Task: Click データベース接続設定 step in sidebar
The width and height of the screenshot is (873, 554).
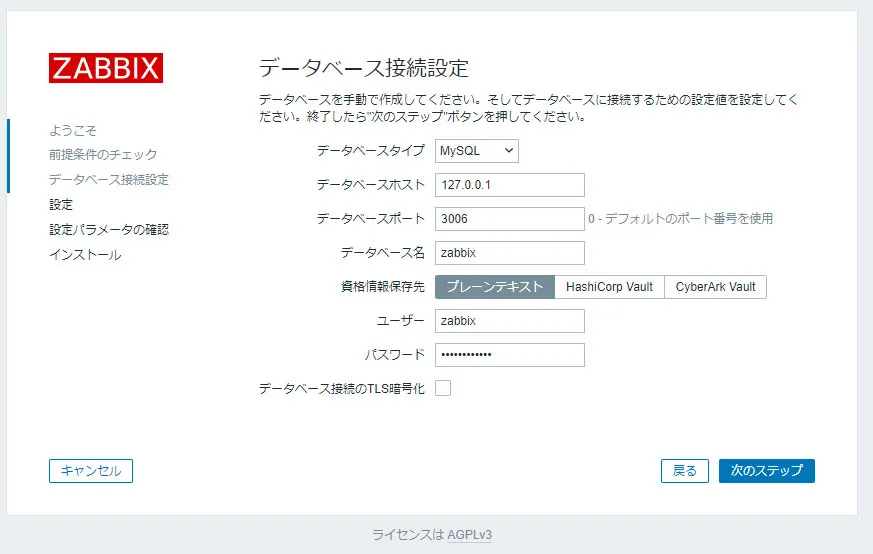Action: [x=109, y=179]
